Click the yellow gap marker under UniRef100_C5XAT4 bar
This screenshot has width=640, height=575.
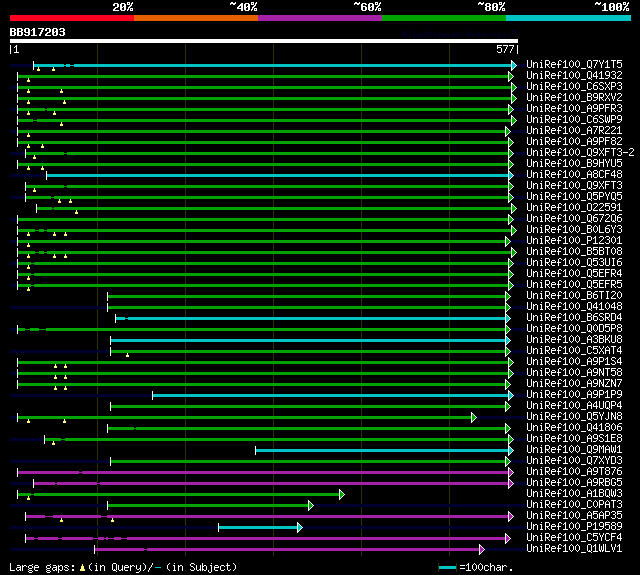[127, 355]
